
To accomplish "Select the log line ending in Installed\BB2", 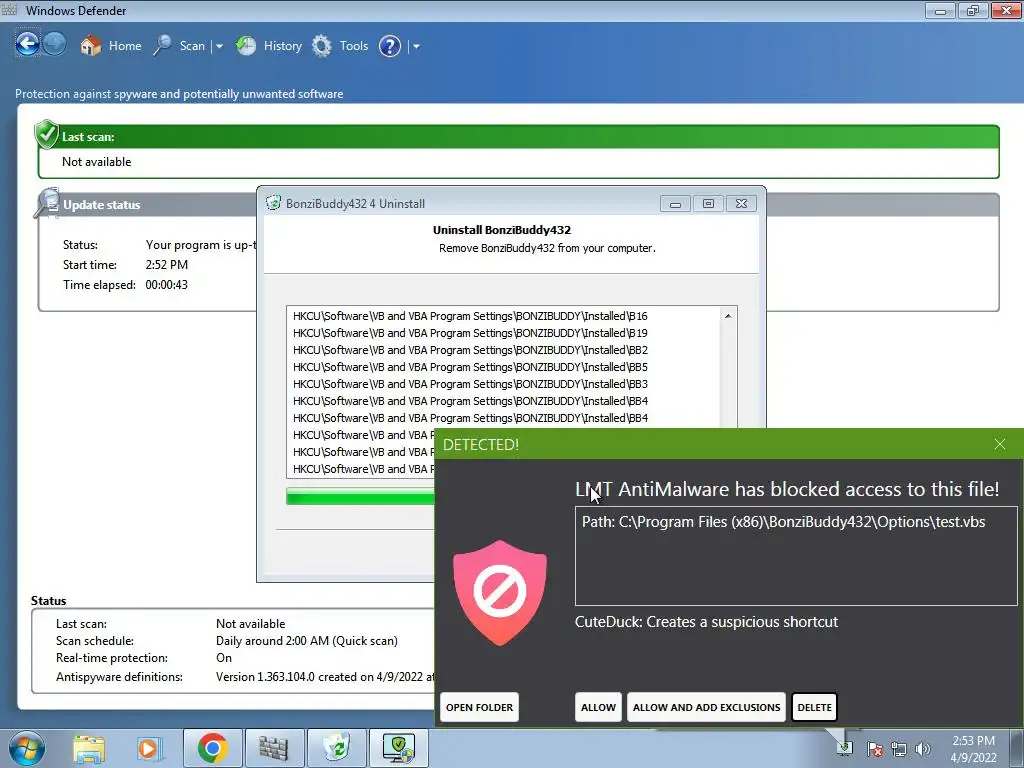I will tap(470, 350).
